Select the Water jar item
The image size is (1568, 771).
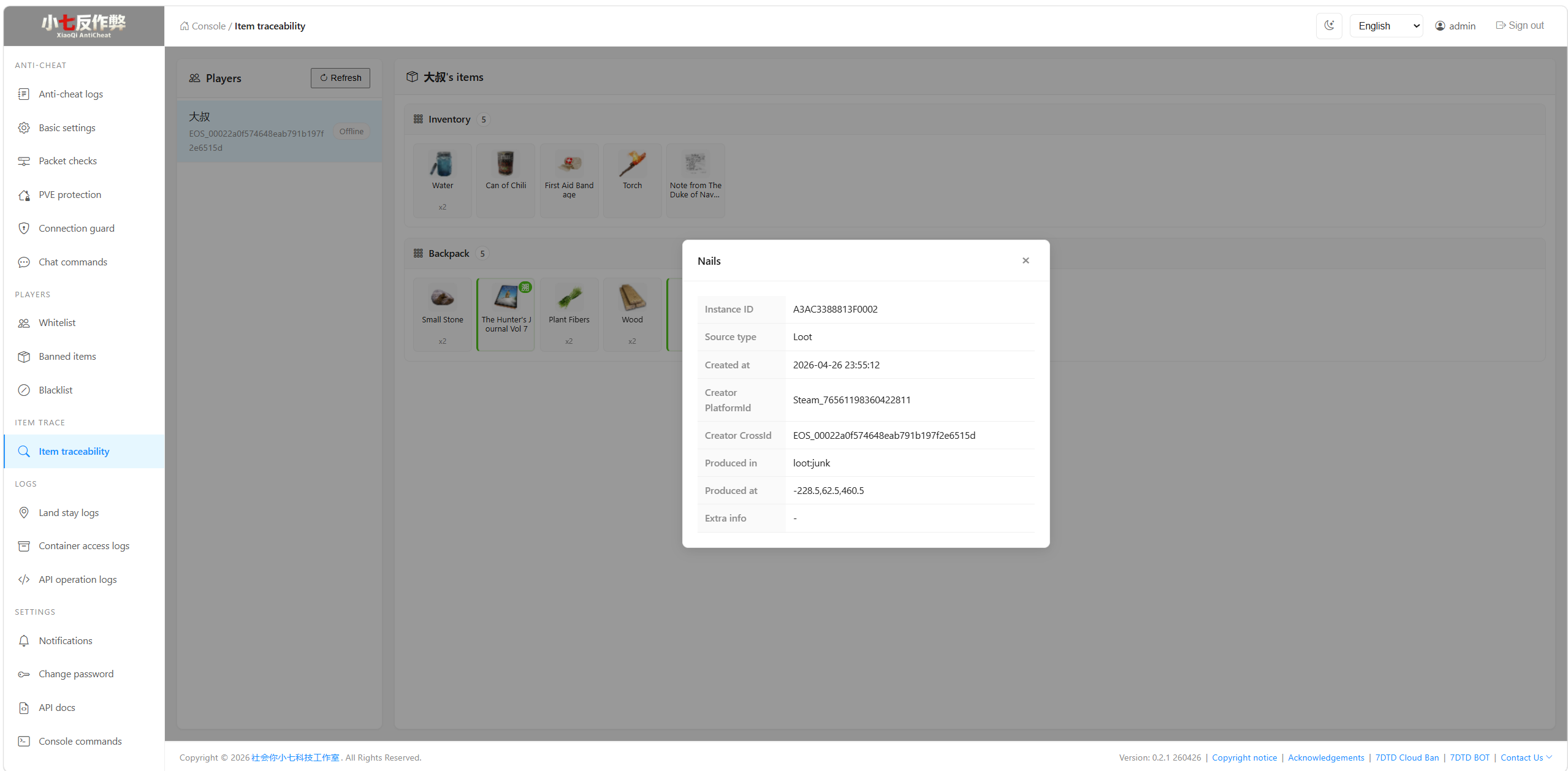[x=442, y=165]
